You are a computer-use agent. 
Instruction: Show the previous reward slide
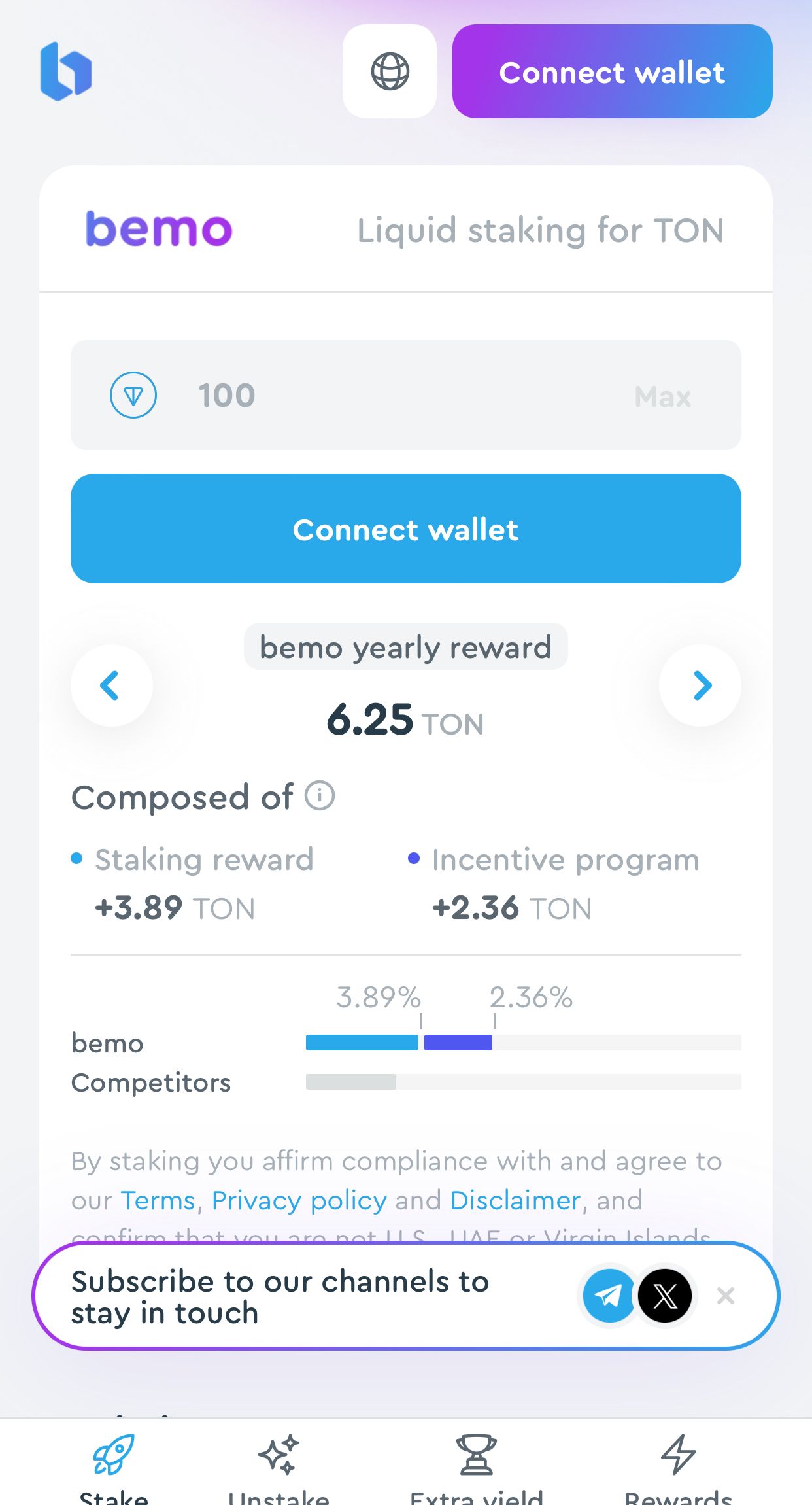pos(111,685)
